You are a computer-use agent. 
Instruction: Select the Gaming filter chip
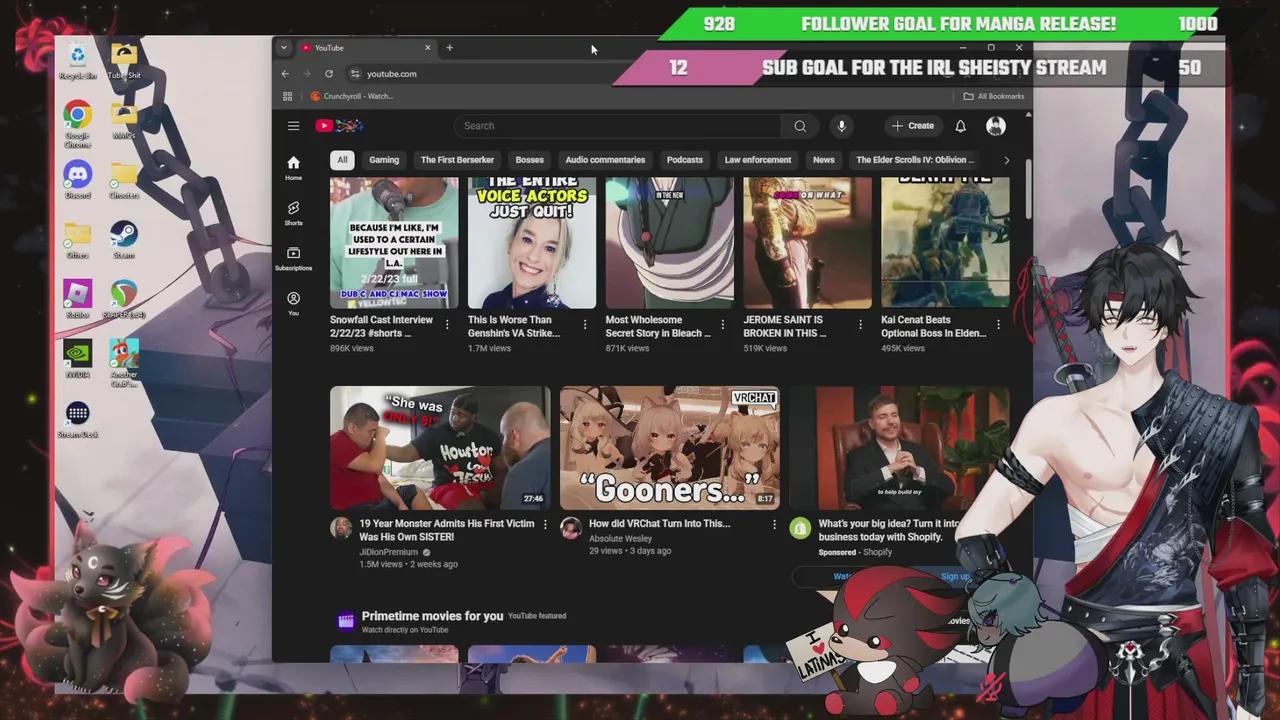[384, 160]
